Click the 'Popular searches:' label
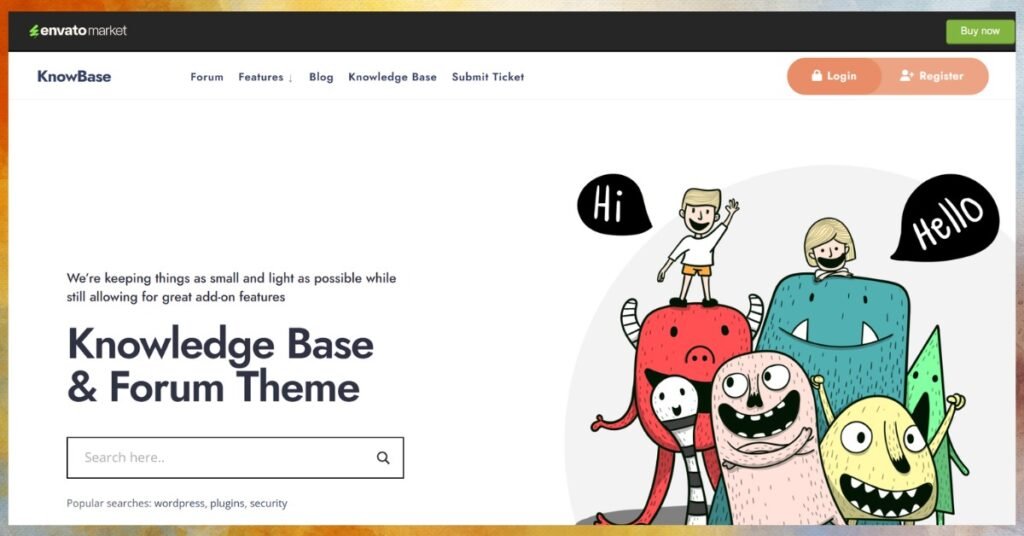 pyautogui.click(x=109, y=503)
